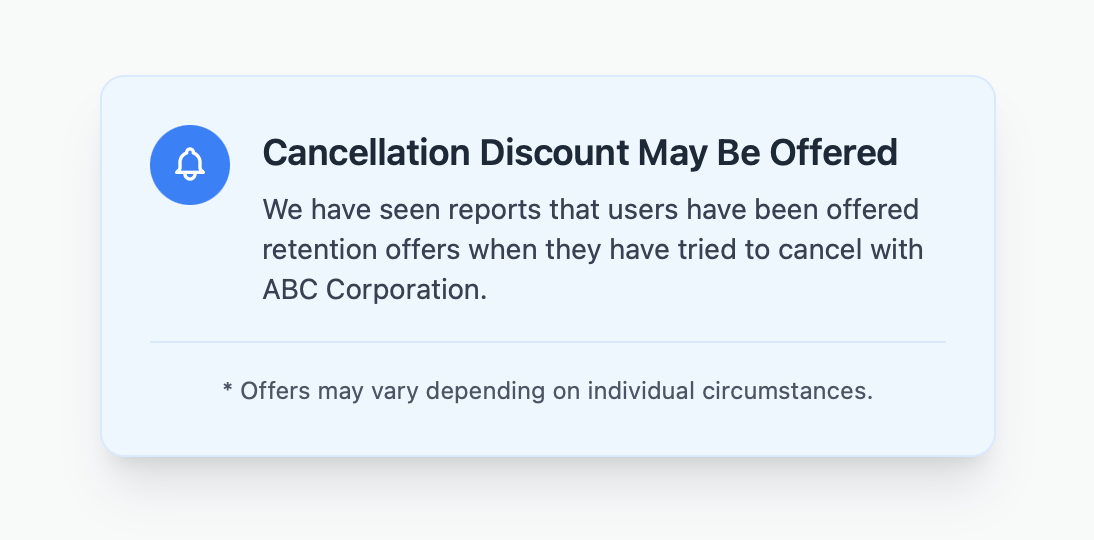Click the horizontal divider line in the card
The width and height of the screenshot is (1094, 540).
click(547, 342)
